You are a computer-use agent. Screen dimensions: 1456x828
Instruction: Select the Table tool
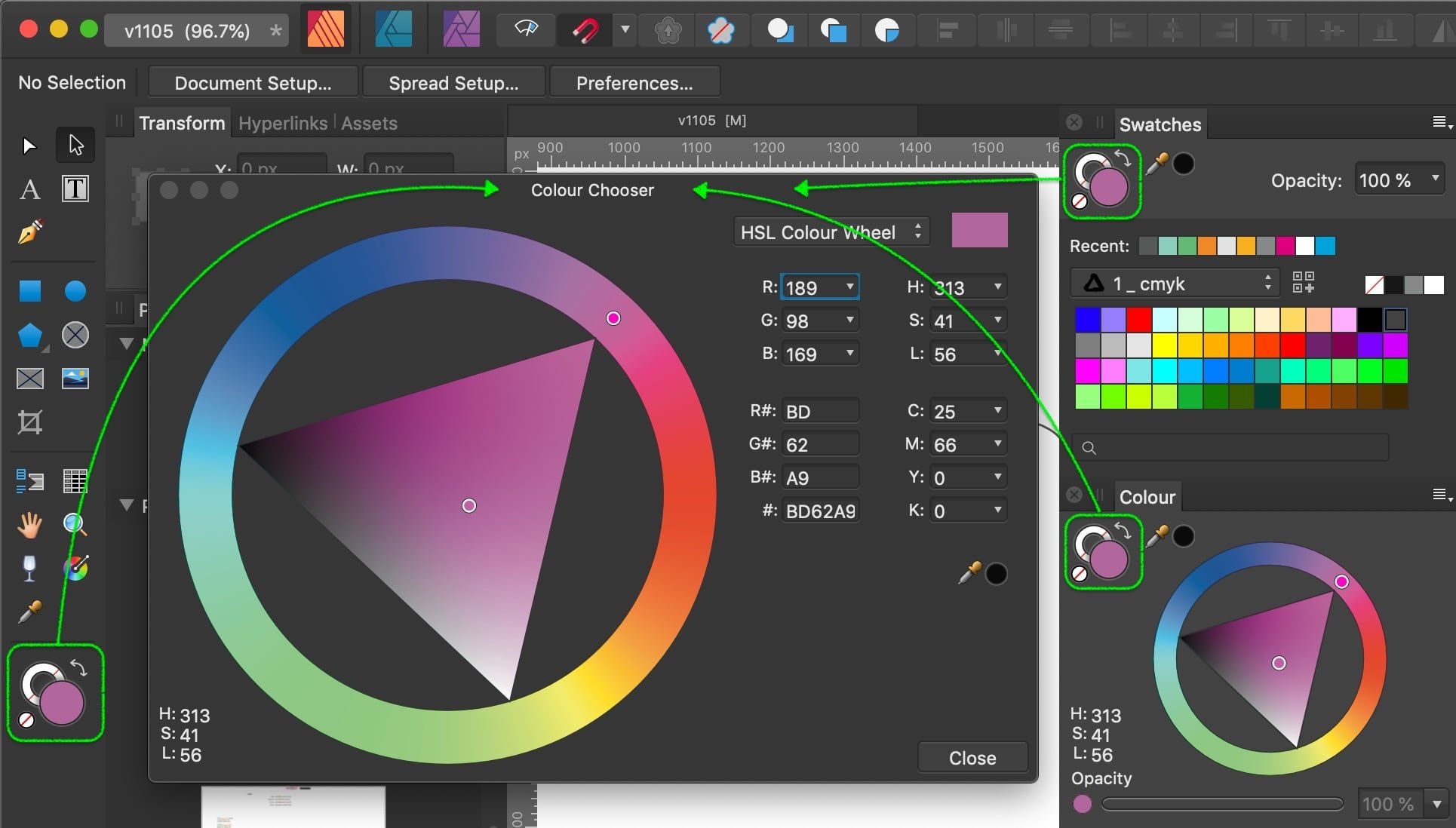[x=75, y=481]
